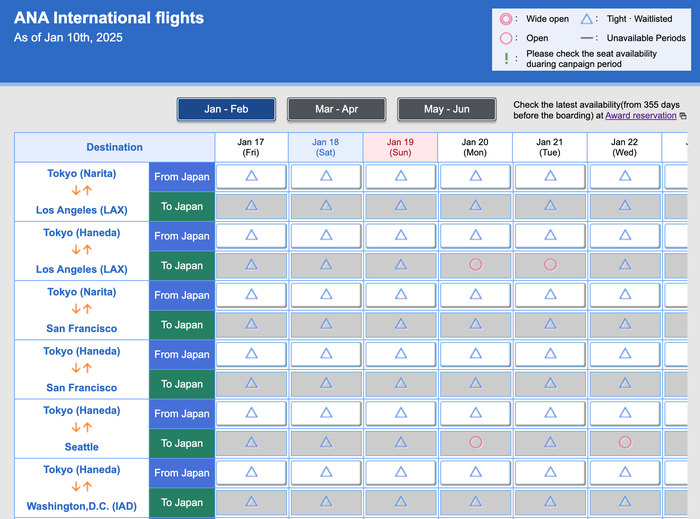Select triangle for Haneda-San Francisco From Japan Jan 18
Image resolution: width=700 pixels, height=519 pixels.
click(x=326, y=353)
